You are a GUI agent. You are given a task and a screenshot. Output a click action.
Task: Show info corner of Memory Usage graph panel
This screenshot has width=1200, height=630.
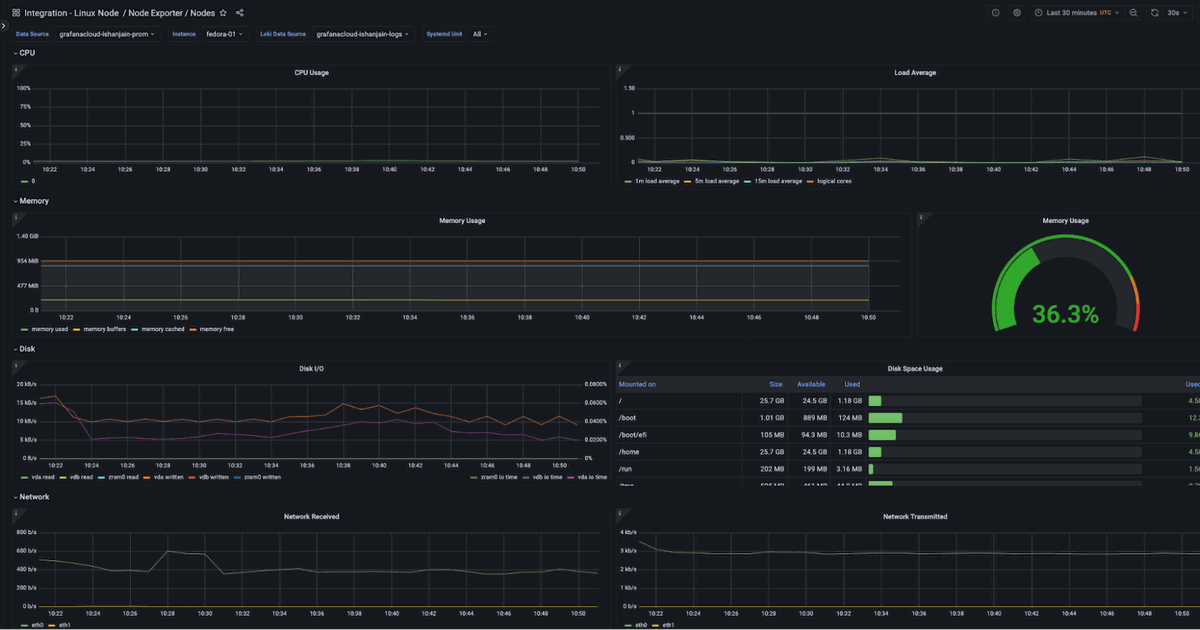(16, 217)
